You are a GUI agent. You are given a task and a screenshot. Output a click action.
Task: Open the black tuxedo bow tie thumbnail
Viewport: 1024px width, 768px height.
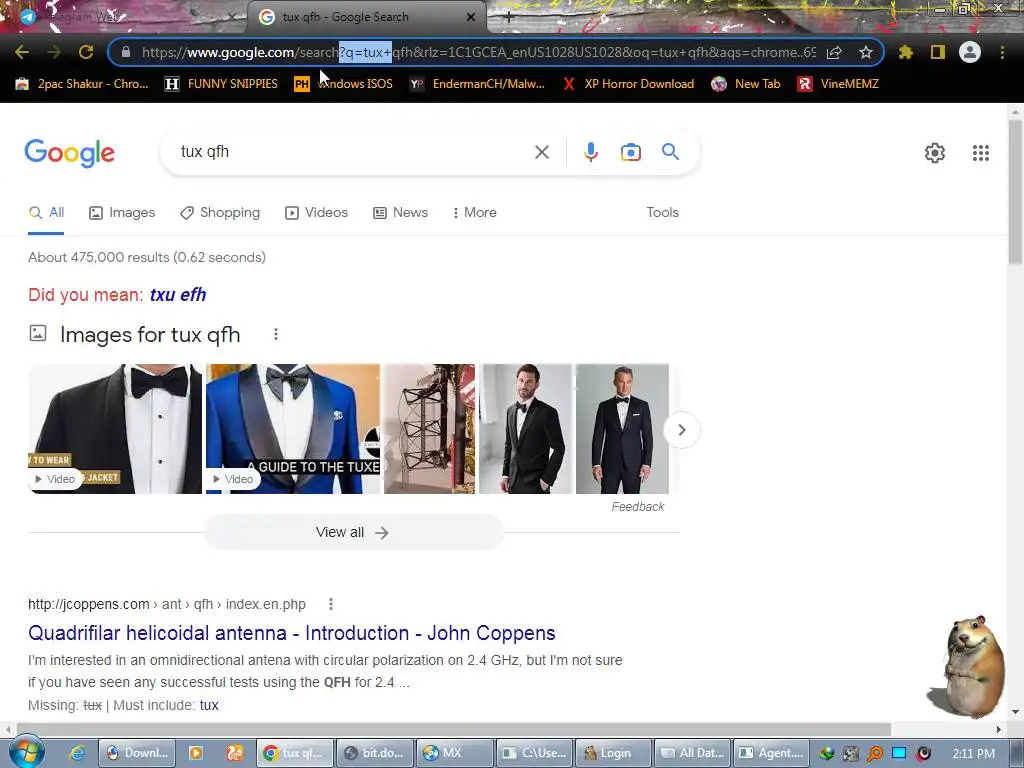click(x=115, y=428)
